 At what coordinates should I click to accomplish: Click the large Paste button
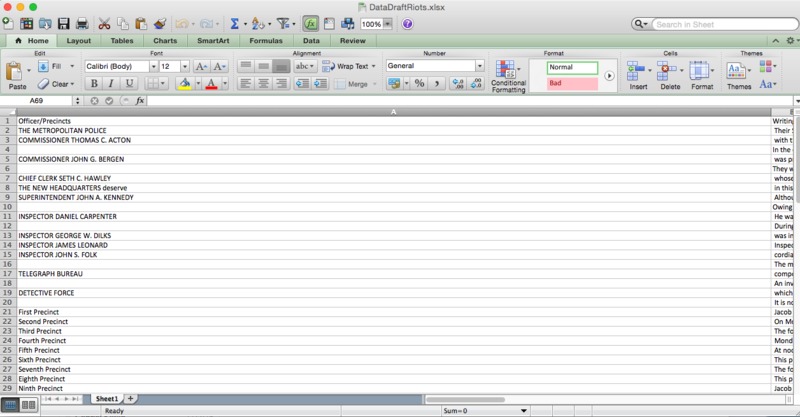(16, 76)
